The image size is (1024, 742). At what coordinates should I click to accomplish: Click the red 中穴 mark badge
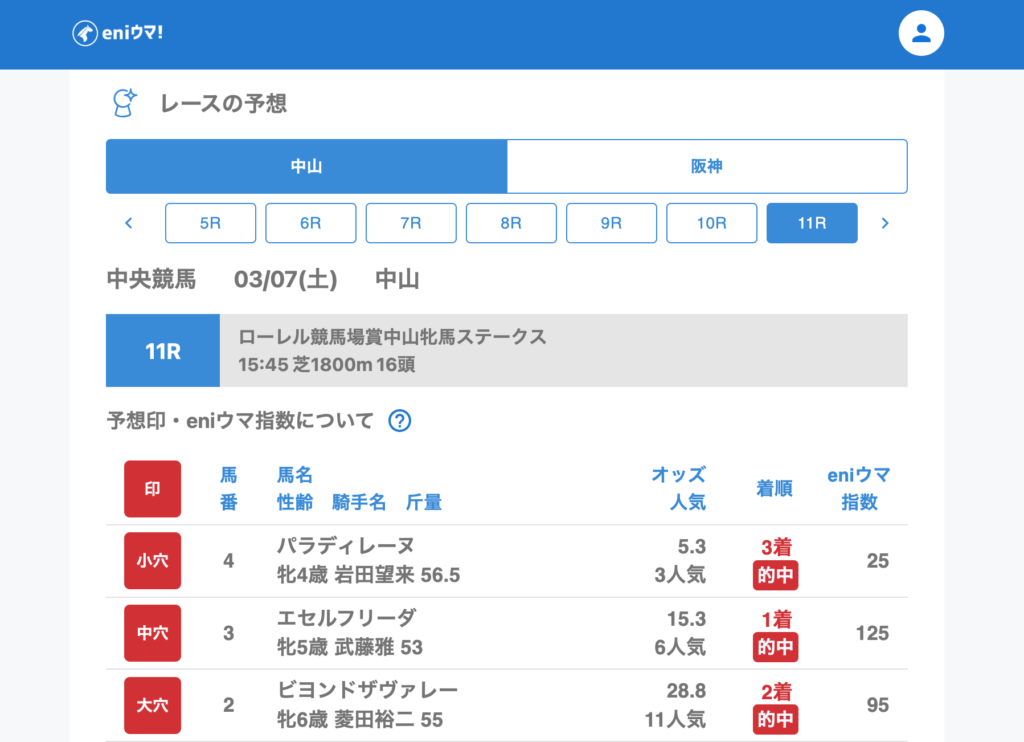click(x=152, y=633)
